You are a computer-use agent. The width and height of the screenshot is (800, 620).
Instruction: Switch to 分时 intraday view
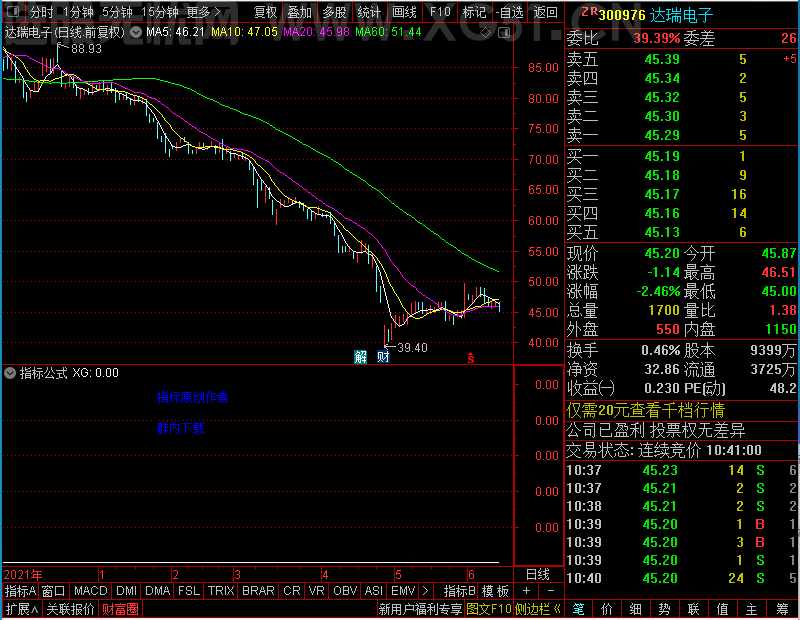[x=41, y=12]
